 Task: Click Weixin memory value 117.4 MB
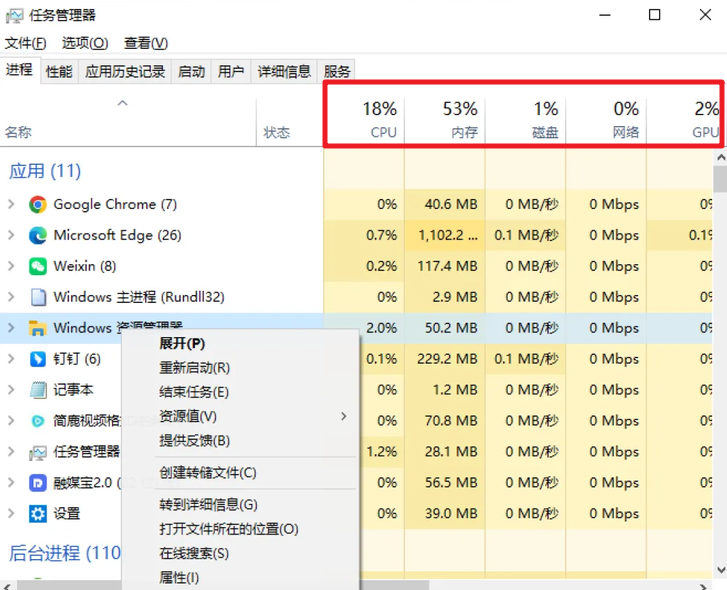coord(447,266)
